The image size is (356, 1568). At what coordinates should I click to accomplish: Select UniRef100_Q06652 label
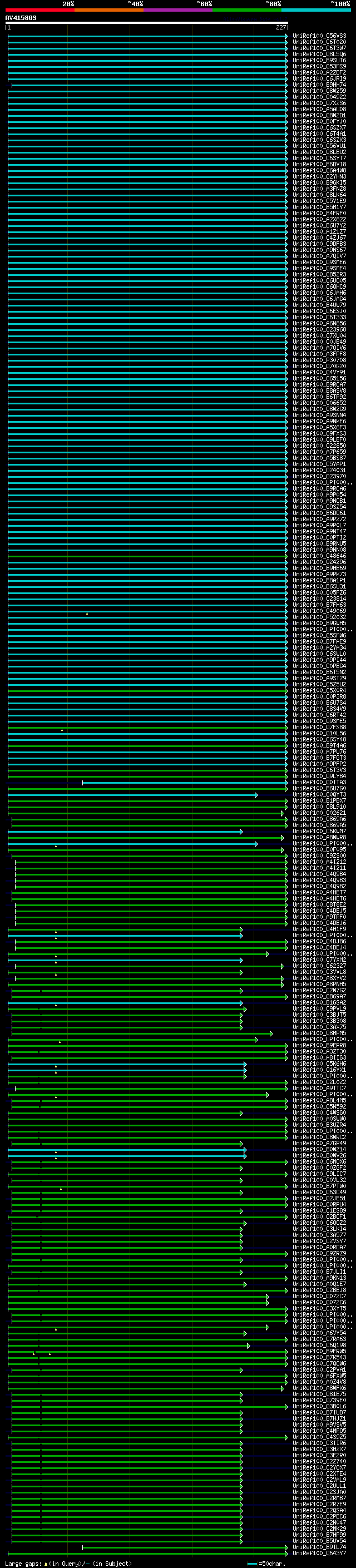click(319, 403)
